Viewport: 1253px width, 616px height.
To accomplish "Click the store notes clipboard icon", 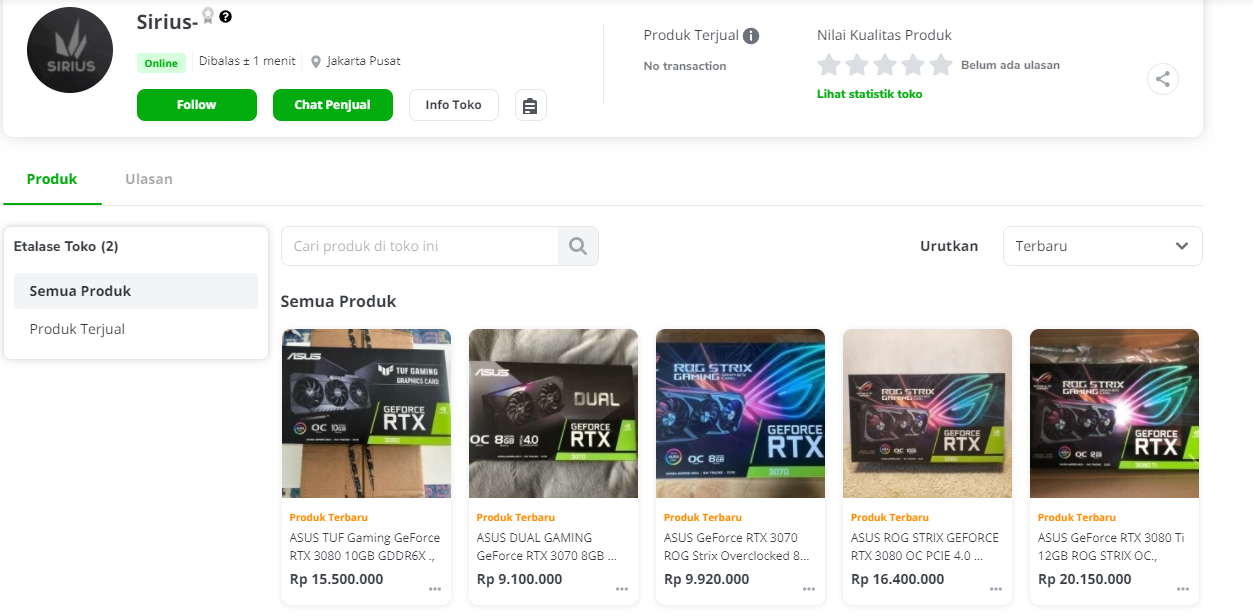I will [530, 105].
